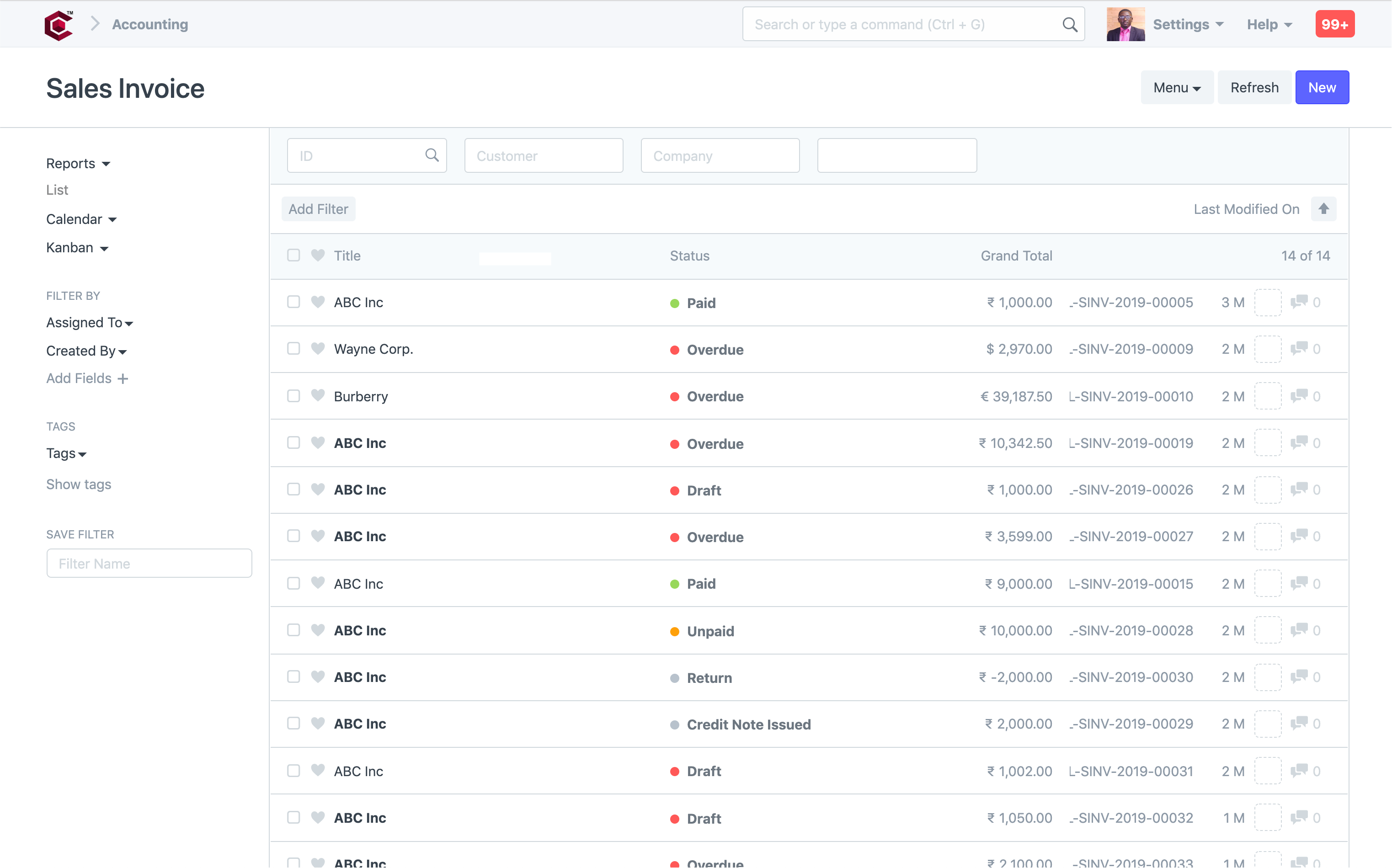Expand the Menu dropdown button
Image resolution: width=1392 pixels, height=868 pixels.
[x=1177, y=87]
